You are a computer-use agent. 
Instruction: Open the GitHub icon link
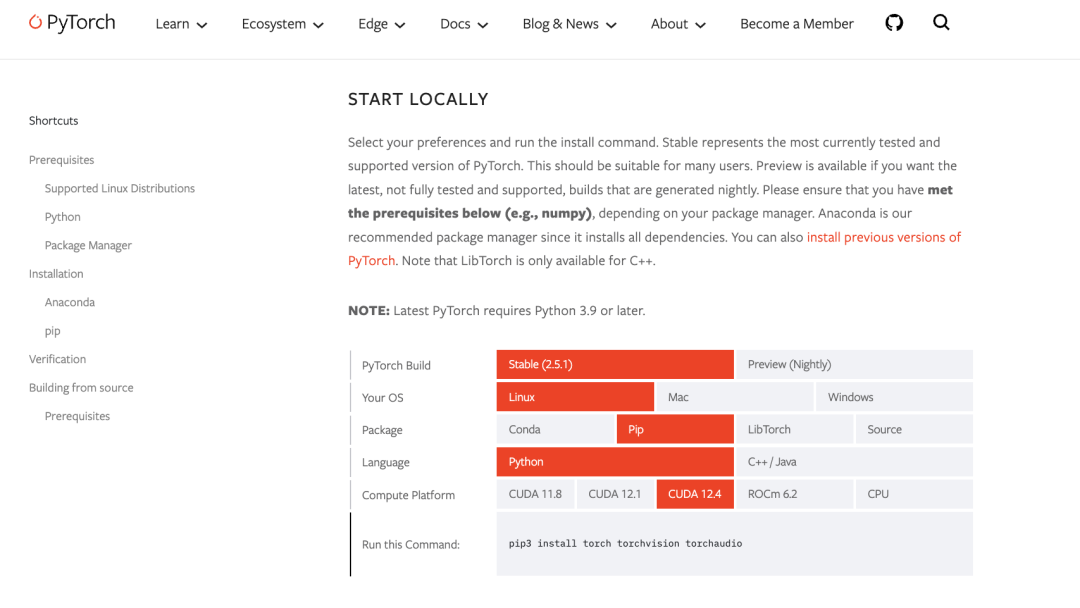click(x=894, y=23)
